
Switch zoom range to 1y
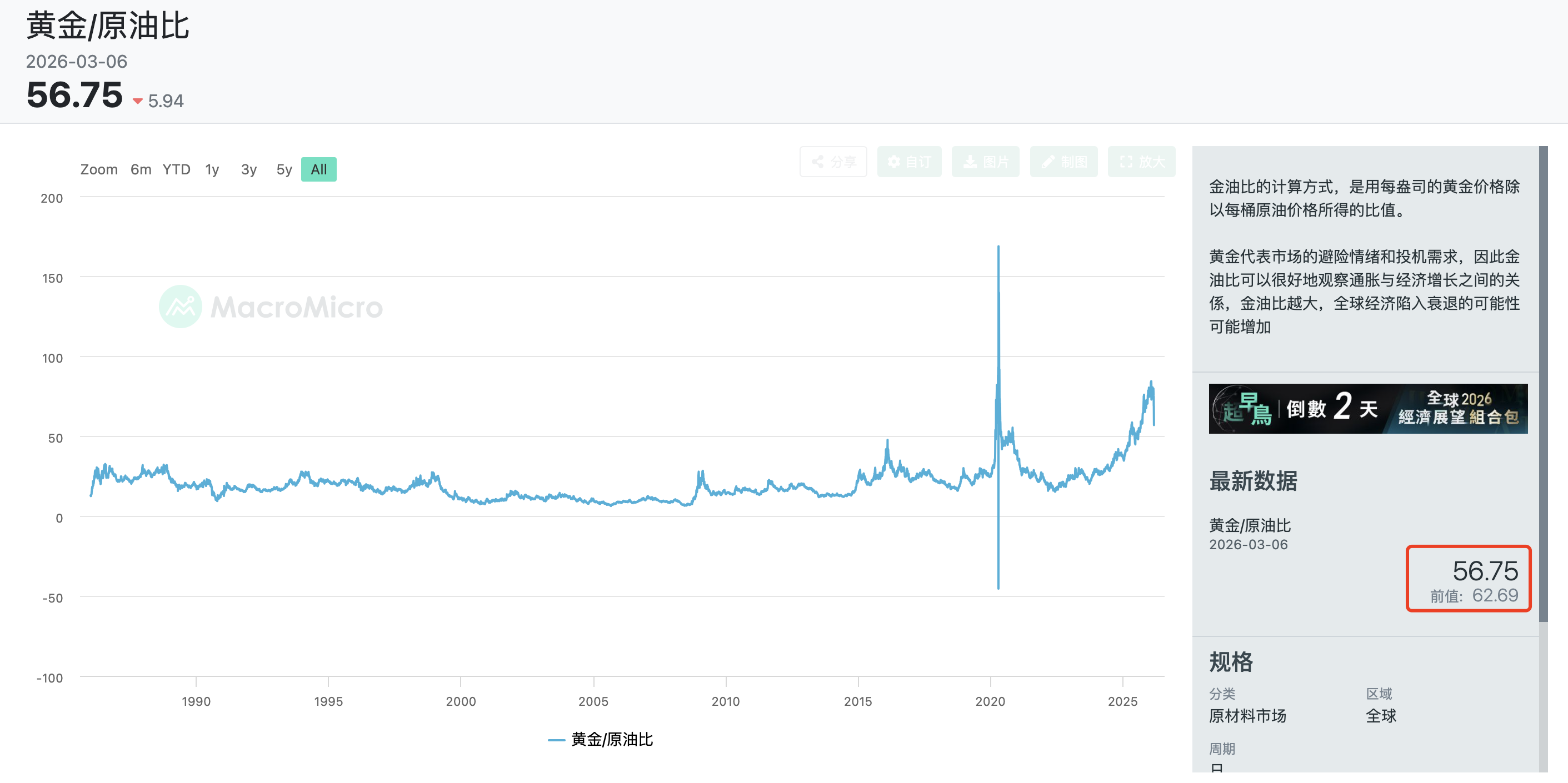point(212,170)
